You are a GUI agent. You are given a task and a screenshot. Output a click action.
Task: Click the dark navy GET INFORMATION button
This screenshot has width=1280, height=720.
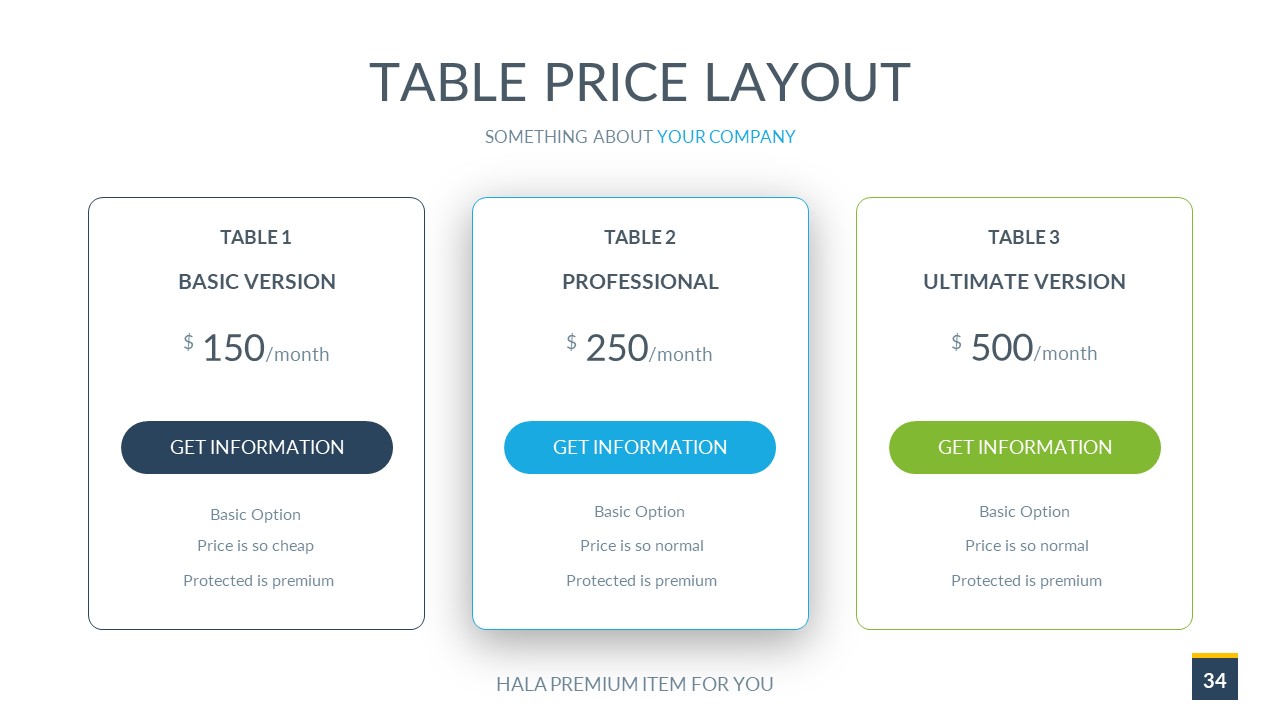(257, 447)
